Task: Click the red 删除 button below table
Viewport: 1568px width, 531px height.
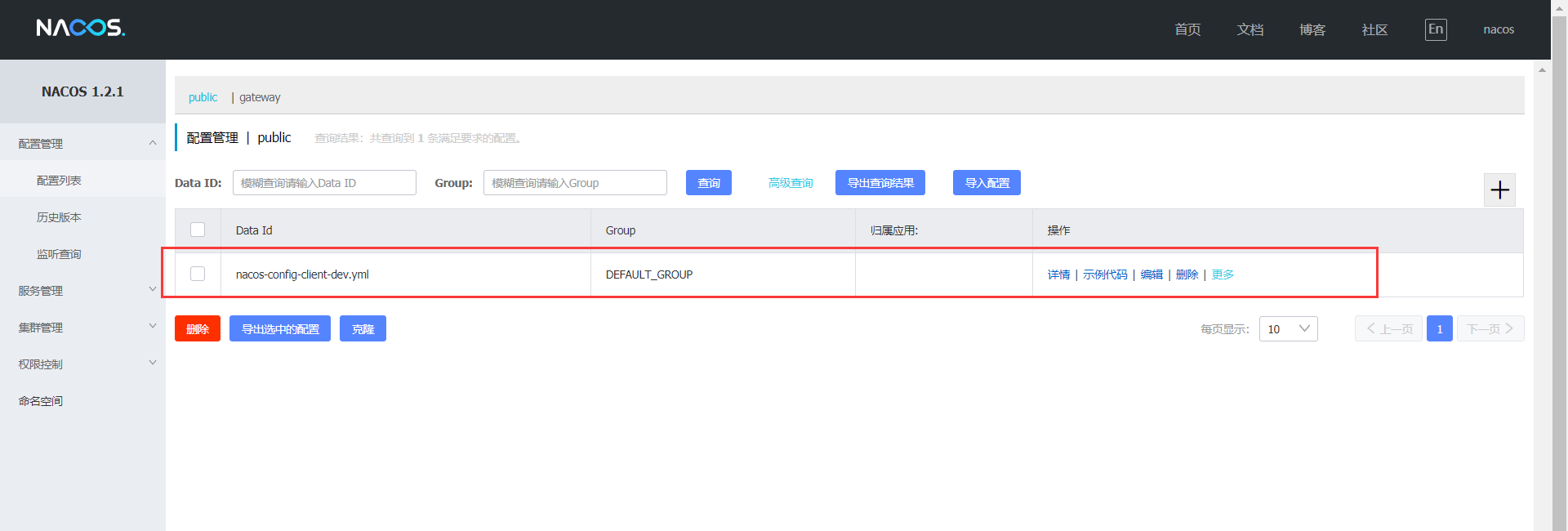Action: [x=198, y=328]
